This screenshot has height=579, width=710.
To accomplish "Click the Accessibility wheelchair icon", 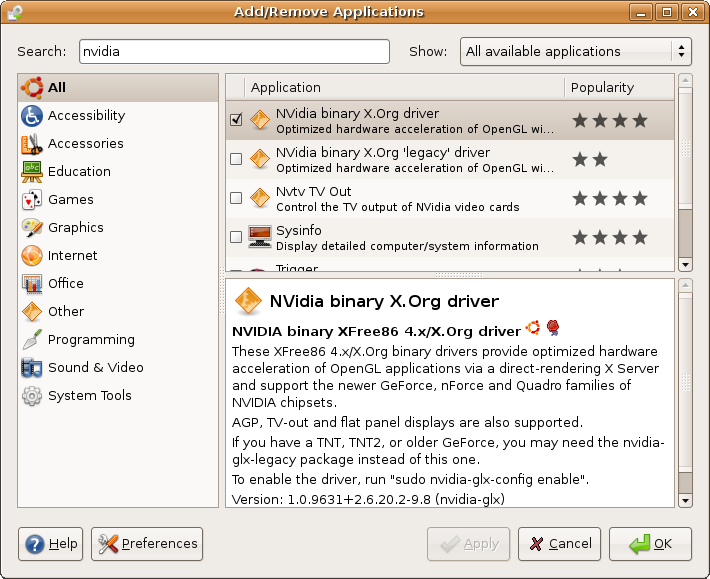I will click(x=32, y=115).
